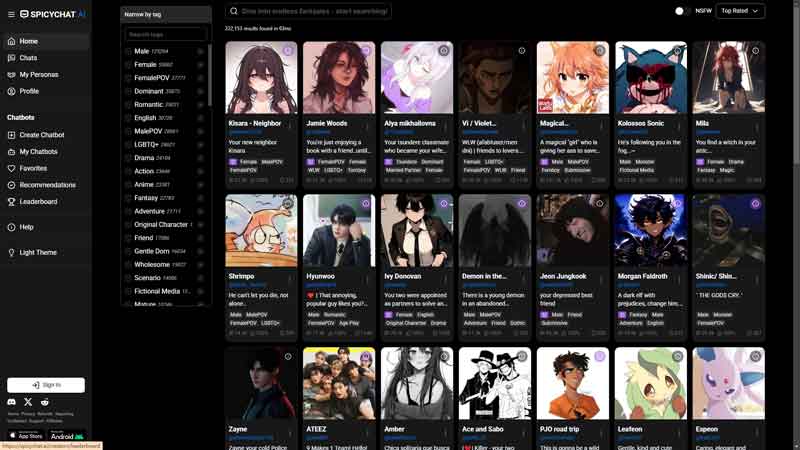
Task: Open options menu next to Alya mikhailovna name
Action: [445, 126]
